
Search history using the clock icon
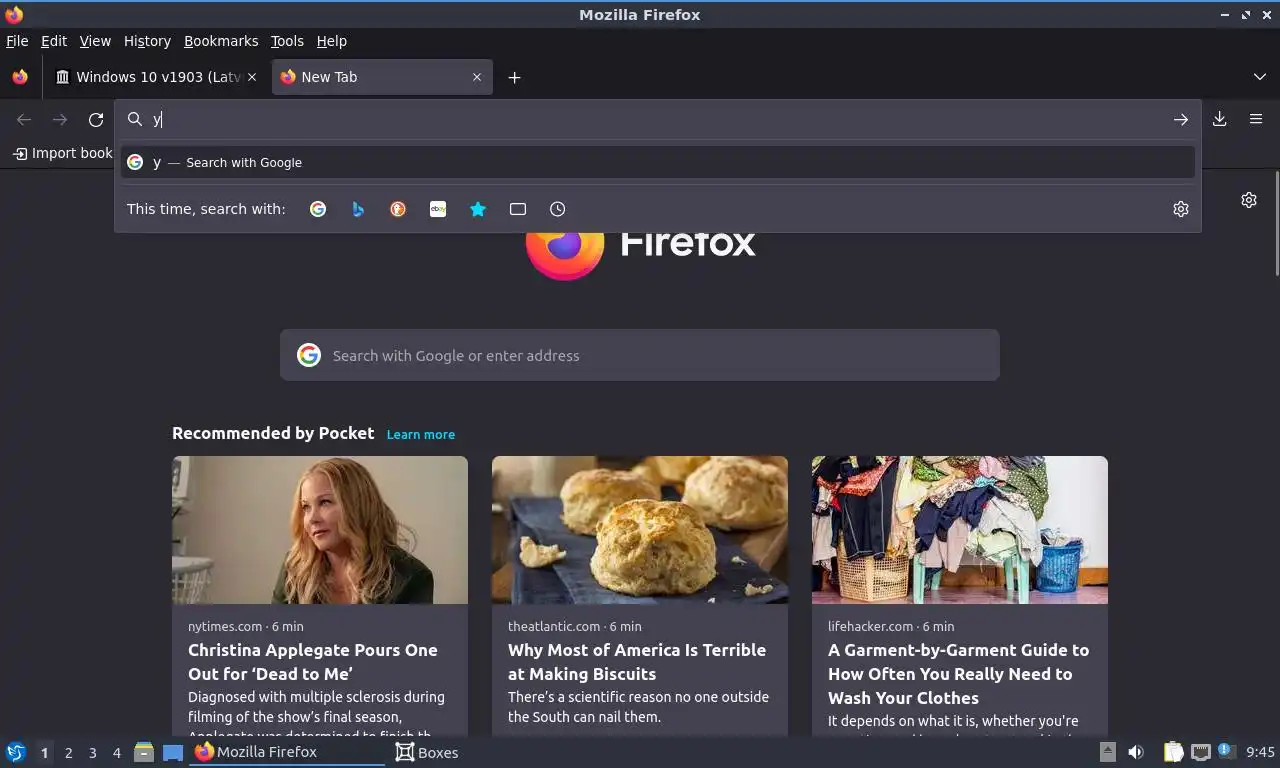coord(558,209)
